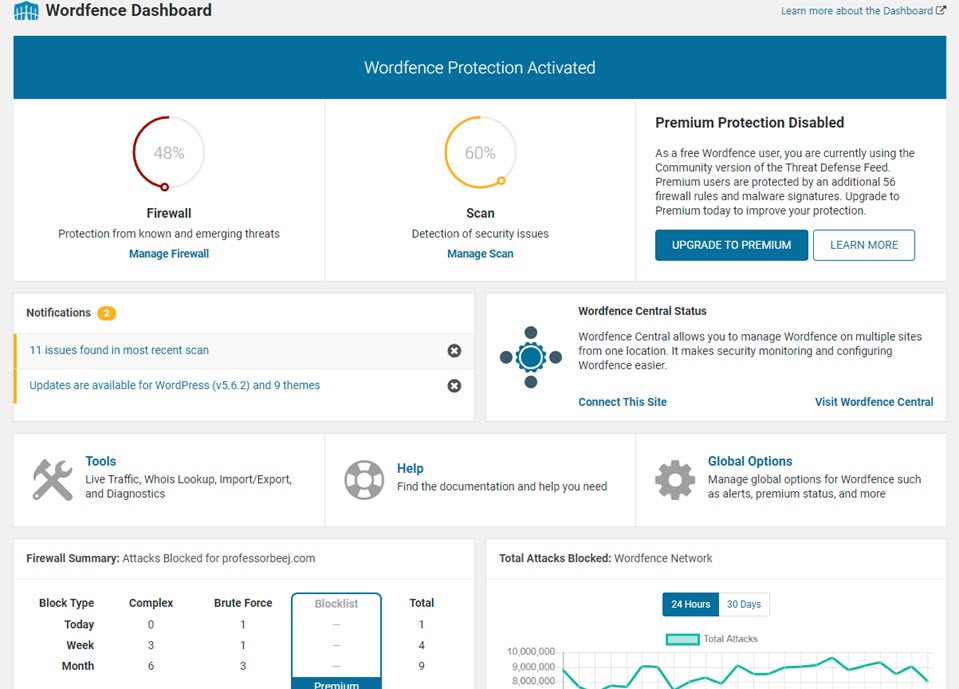Click the Wordfence Central network hub icon

tap(530, 355)
